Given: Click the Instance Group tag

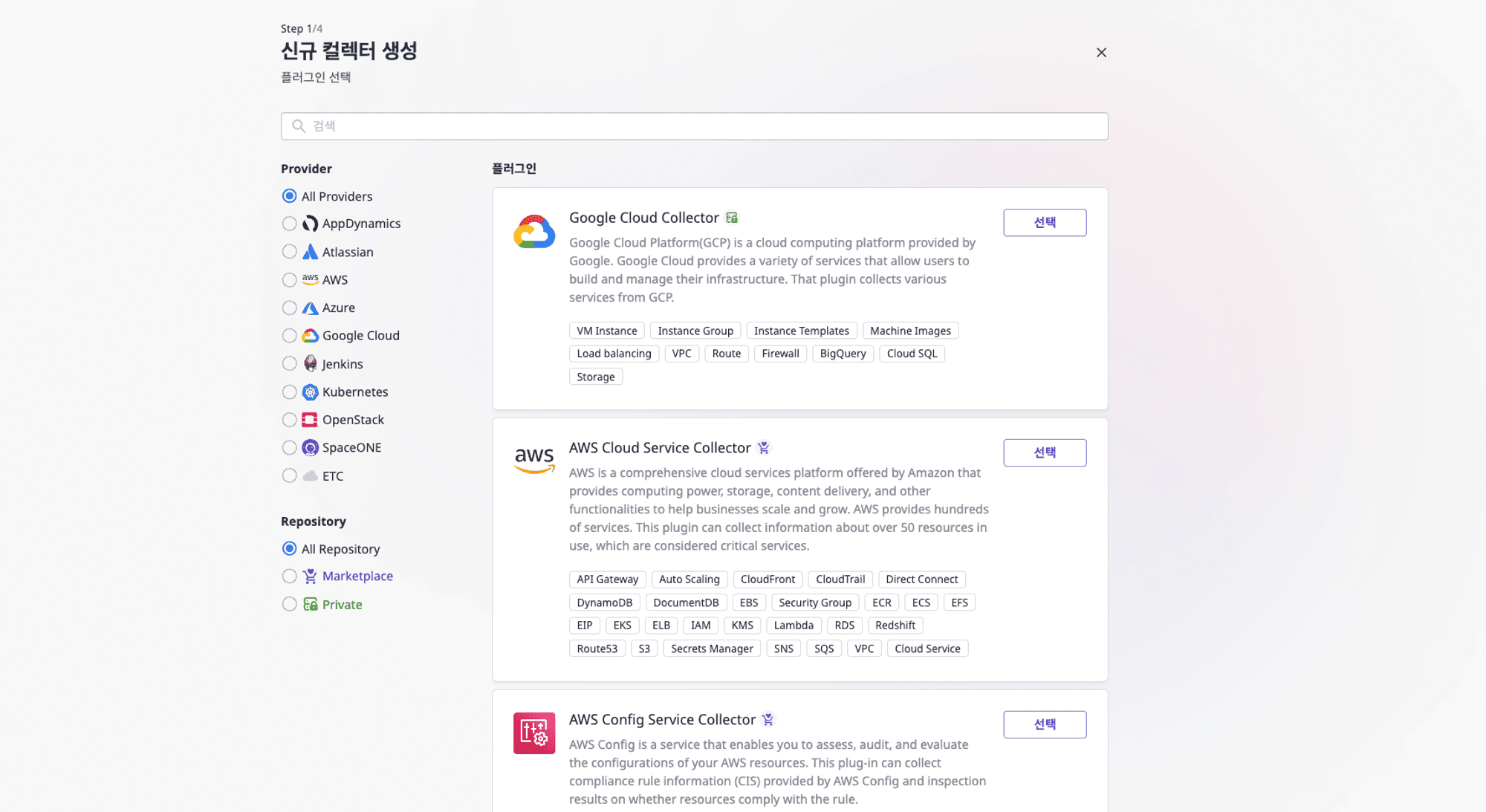Looking at the screenshot, I should [695, 331].
